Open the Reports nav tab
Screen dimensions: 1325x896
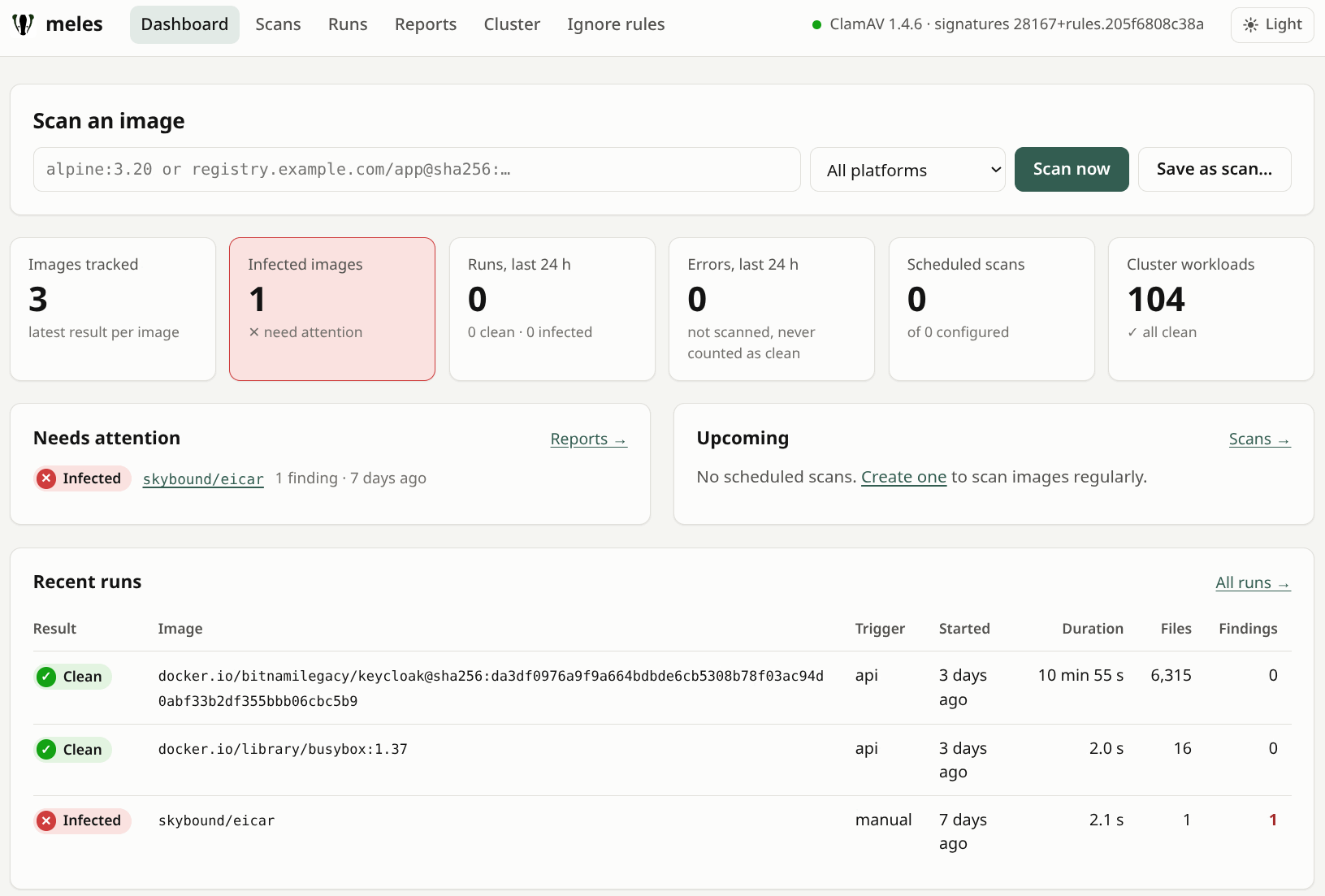click(x=426, y=24)
